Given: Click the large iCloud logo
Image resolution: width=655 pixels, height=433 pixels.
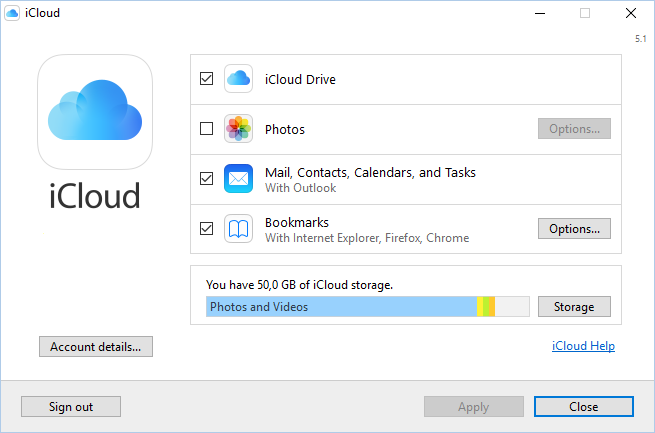Looking at the screenshot, I should 95,111.
